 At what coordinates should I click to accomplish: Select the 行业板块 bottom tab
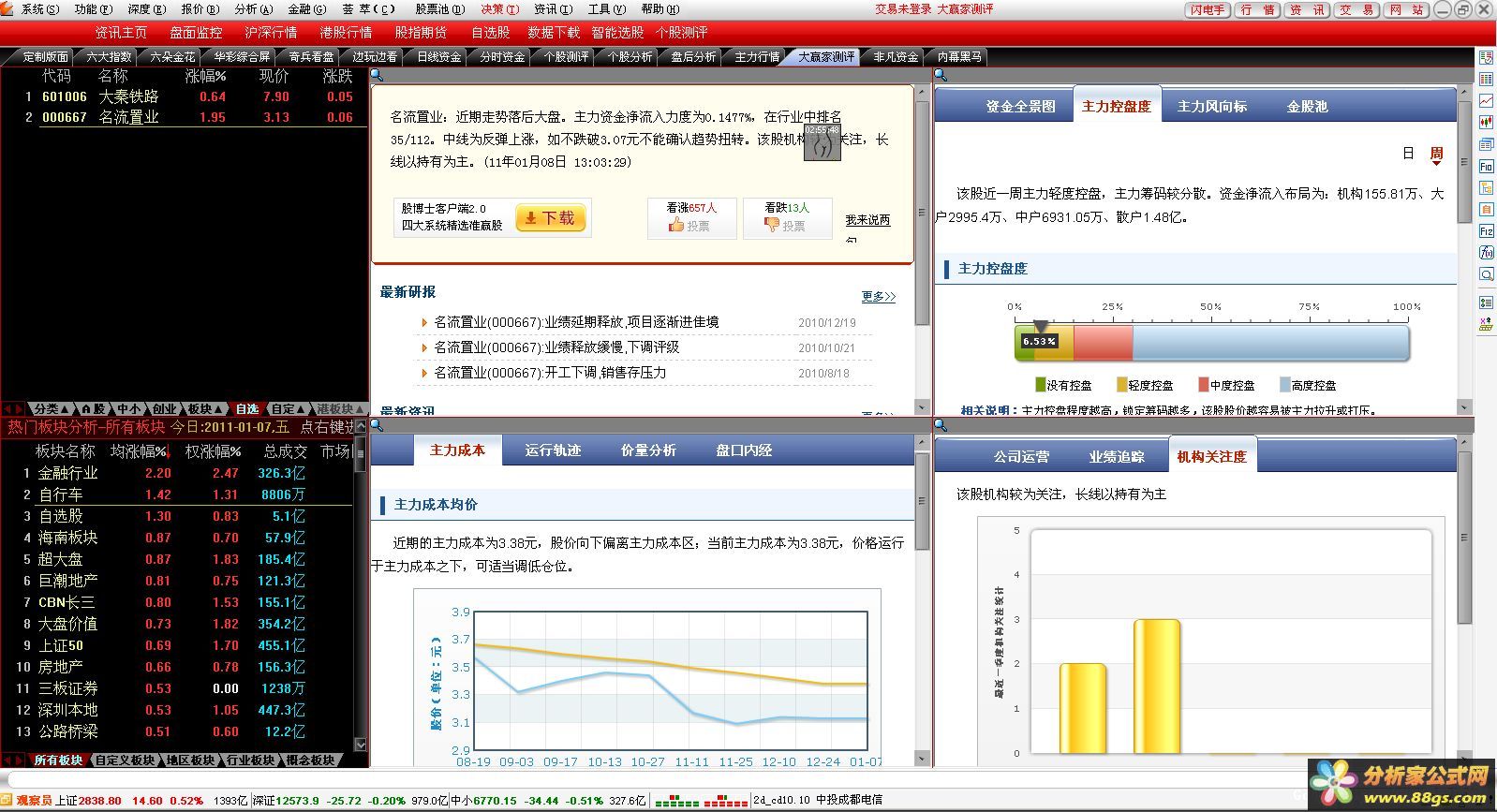click(250, 760)
